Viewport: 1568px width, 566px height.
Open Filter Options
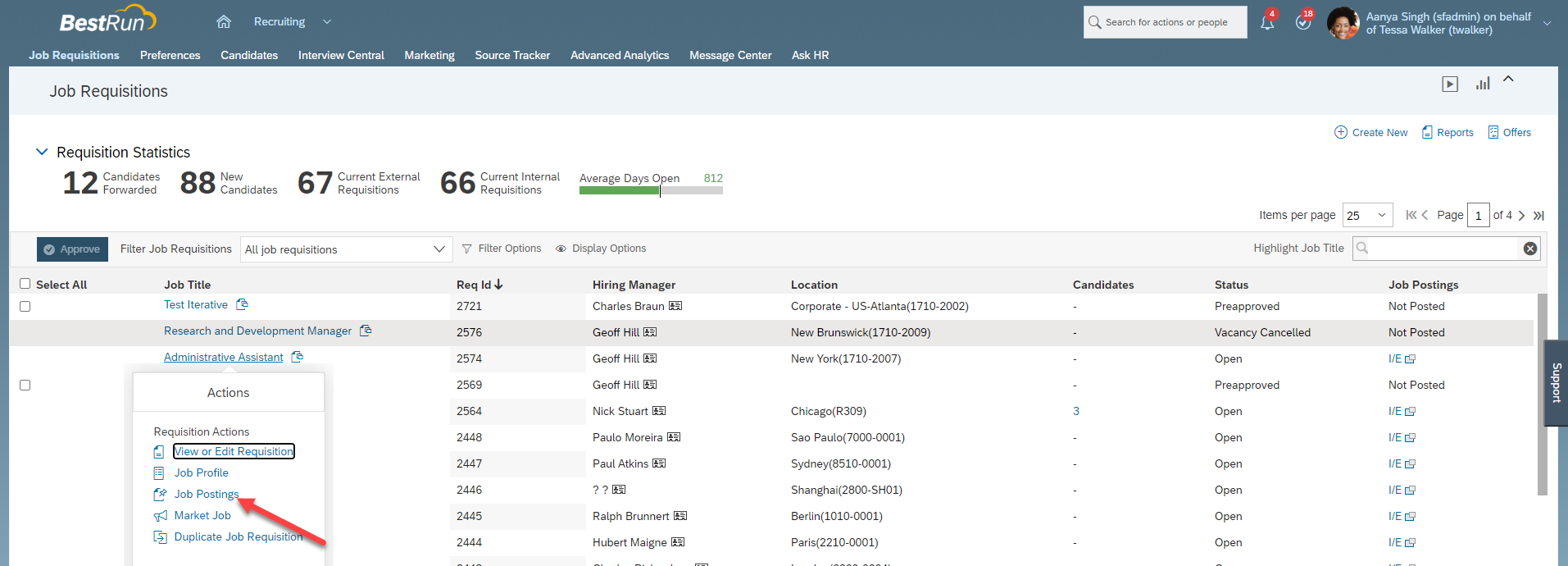click(x=502, y=249)
